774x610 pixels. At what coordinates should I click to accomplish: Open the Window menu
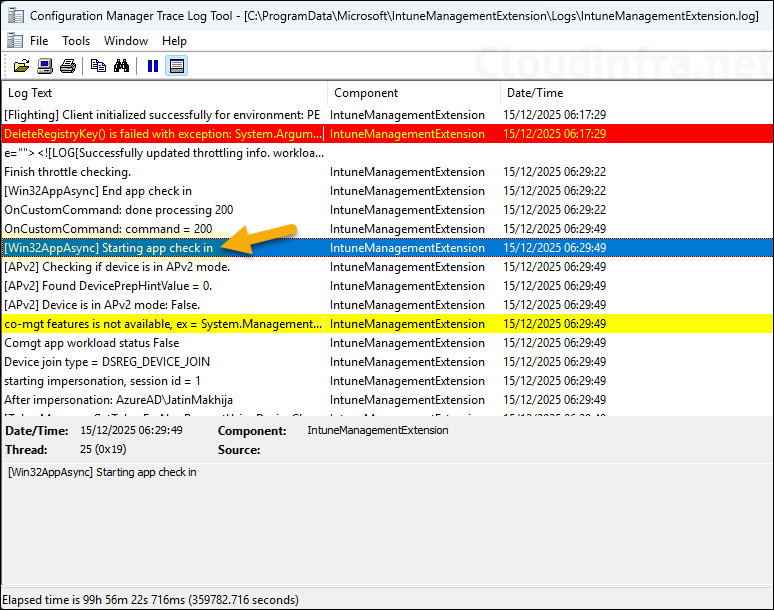coord(126,41)
